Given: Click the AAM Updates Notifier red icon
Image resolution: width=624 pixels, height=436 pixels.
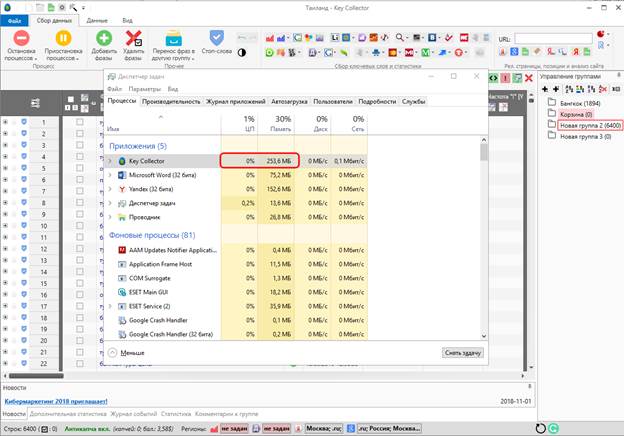Looking at the screenshot, I should (122, 250).
